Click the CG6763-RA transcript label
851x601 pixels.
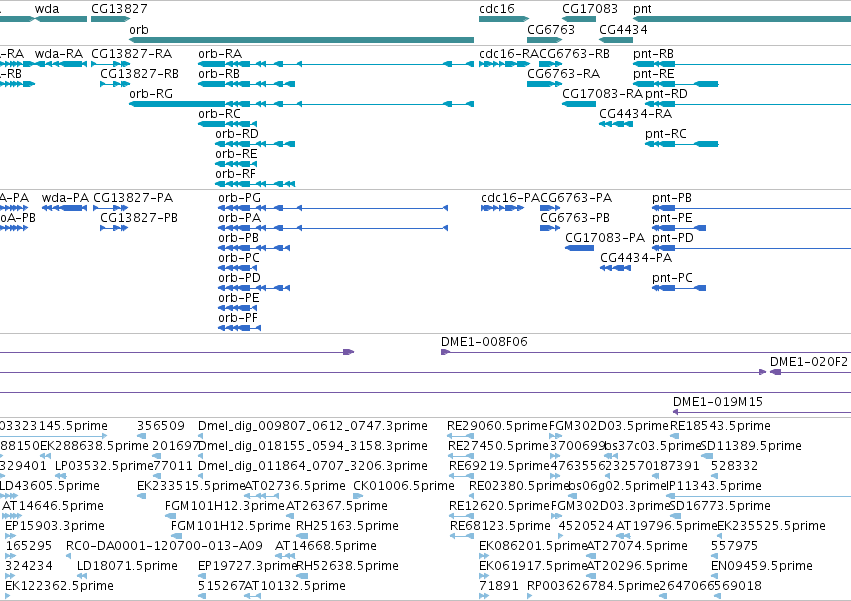point(563,73)
